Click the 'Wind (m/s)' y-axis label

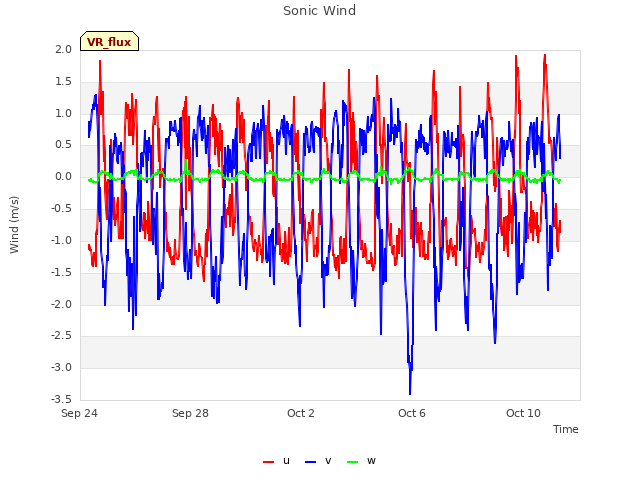point(14,225)
